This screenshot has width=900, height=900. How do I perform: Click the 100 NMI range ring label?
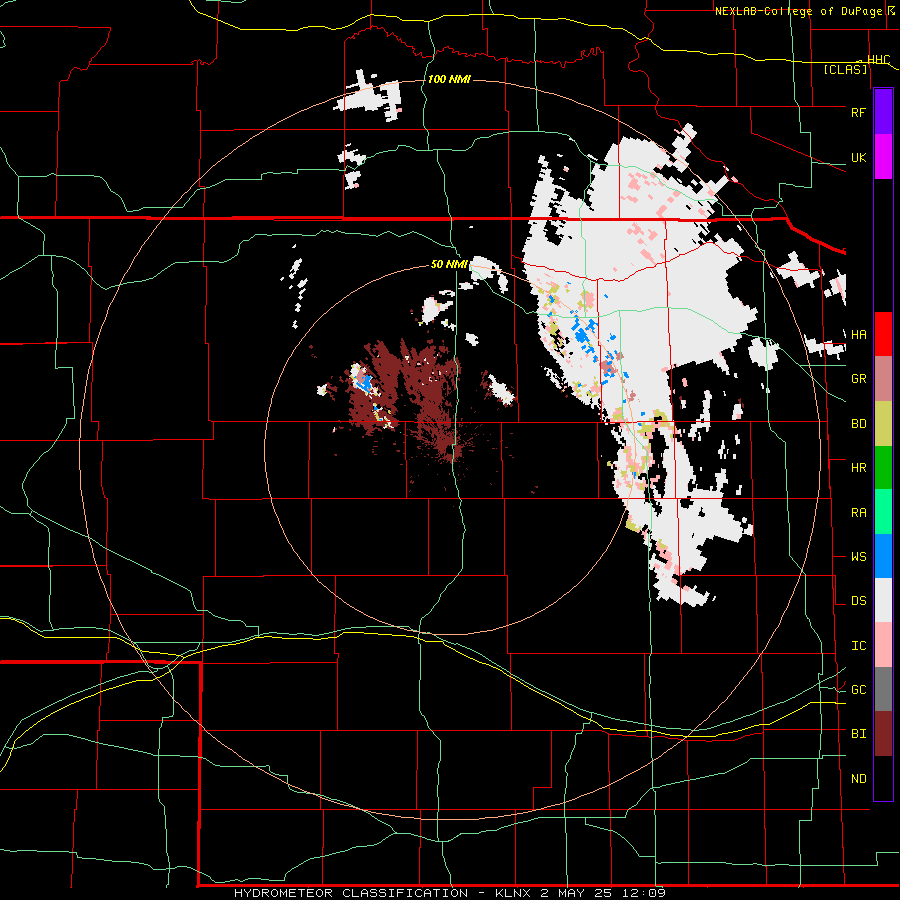point(449,79)
